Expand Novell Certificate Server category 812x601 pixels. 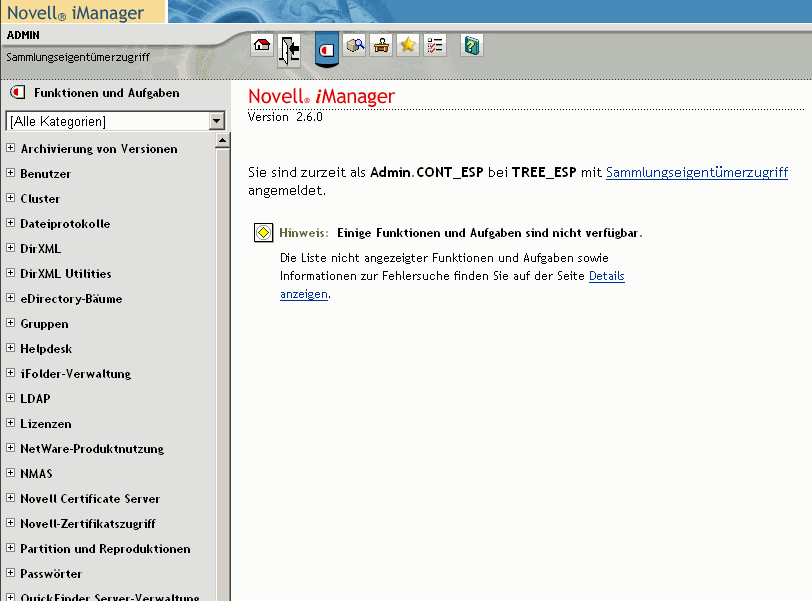click(10, 497)
